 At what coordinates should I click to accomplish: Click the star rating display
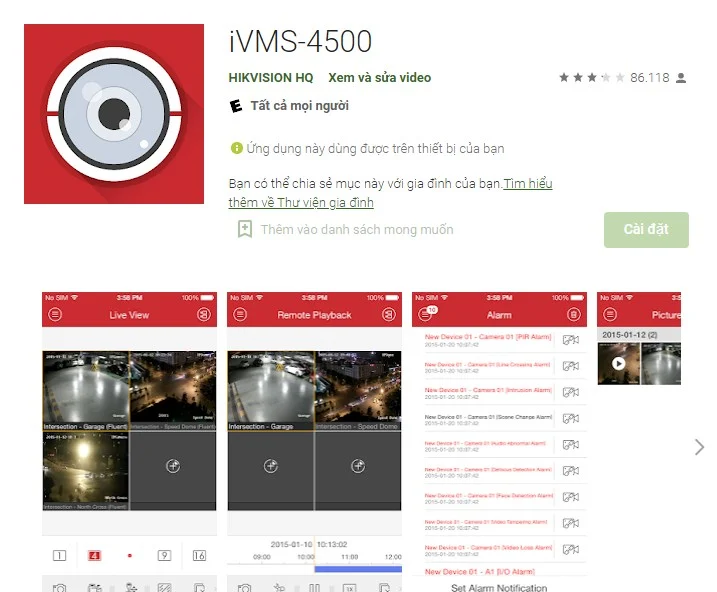[592, 78]
